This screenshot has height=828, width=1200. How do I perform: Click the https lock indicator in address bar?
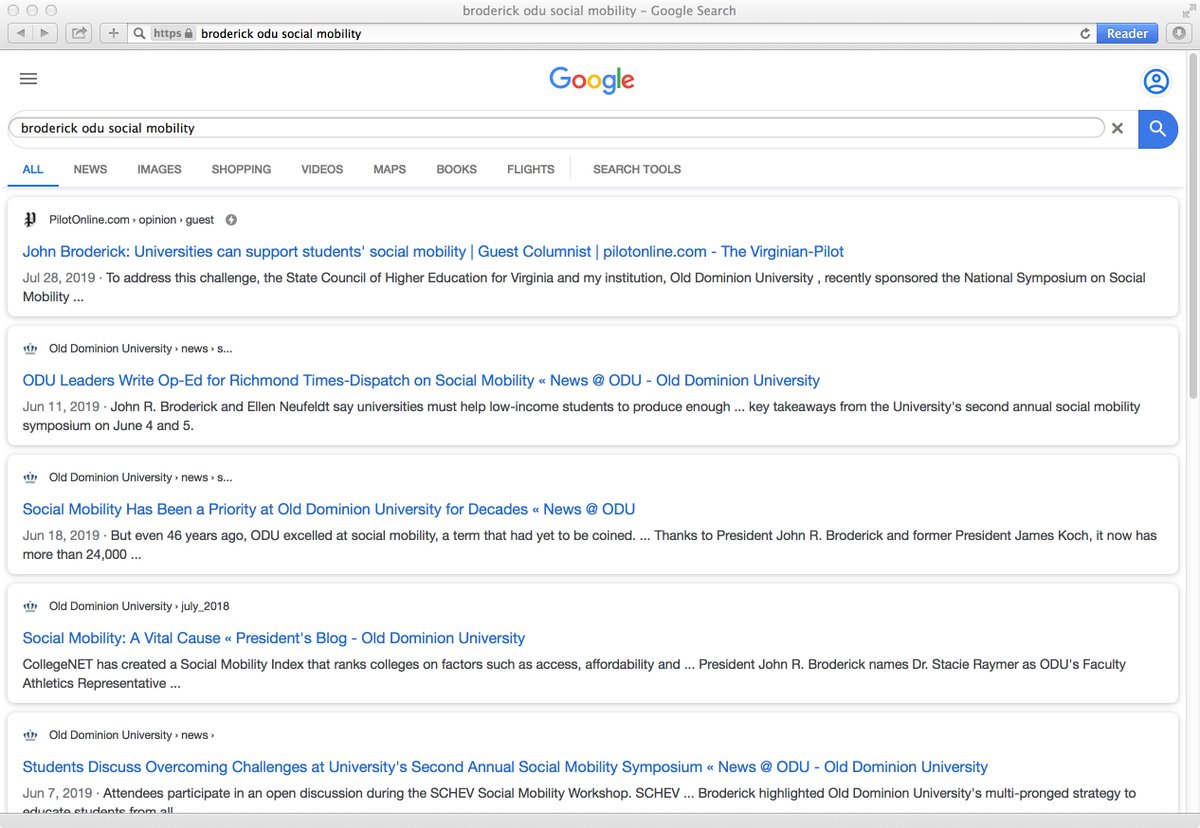point(171,33)
